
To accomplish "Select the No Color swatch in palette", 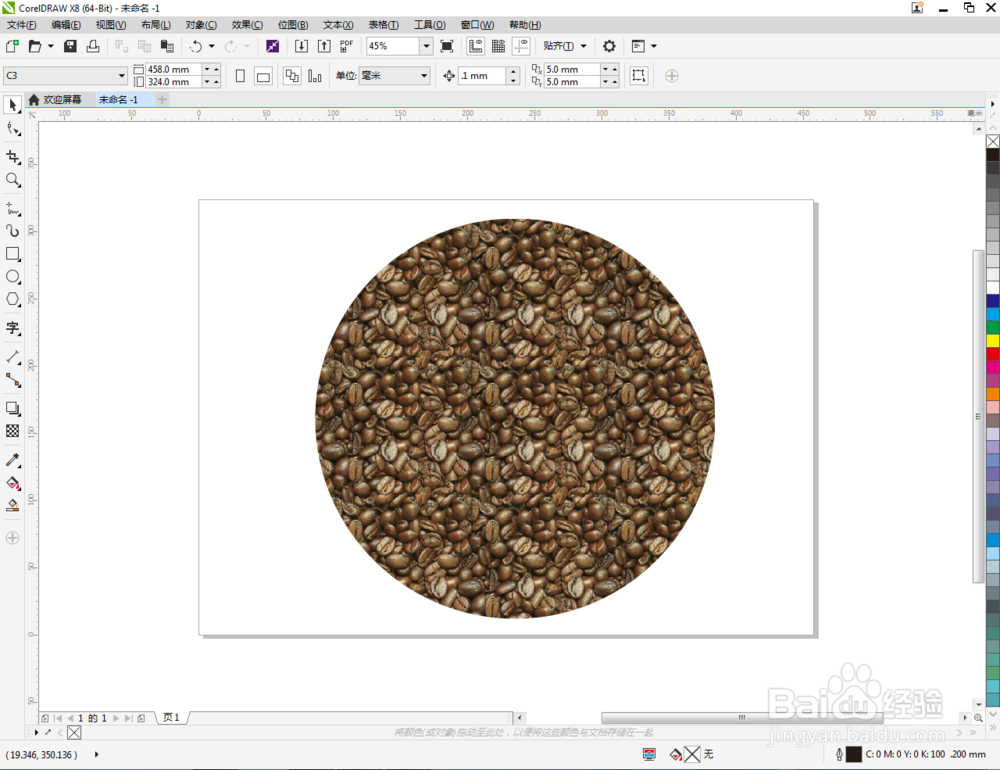I will [993, 141].
